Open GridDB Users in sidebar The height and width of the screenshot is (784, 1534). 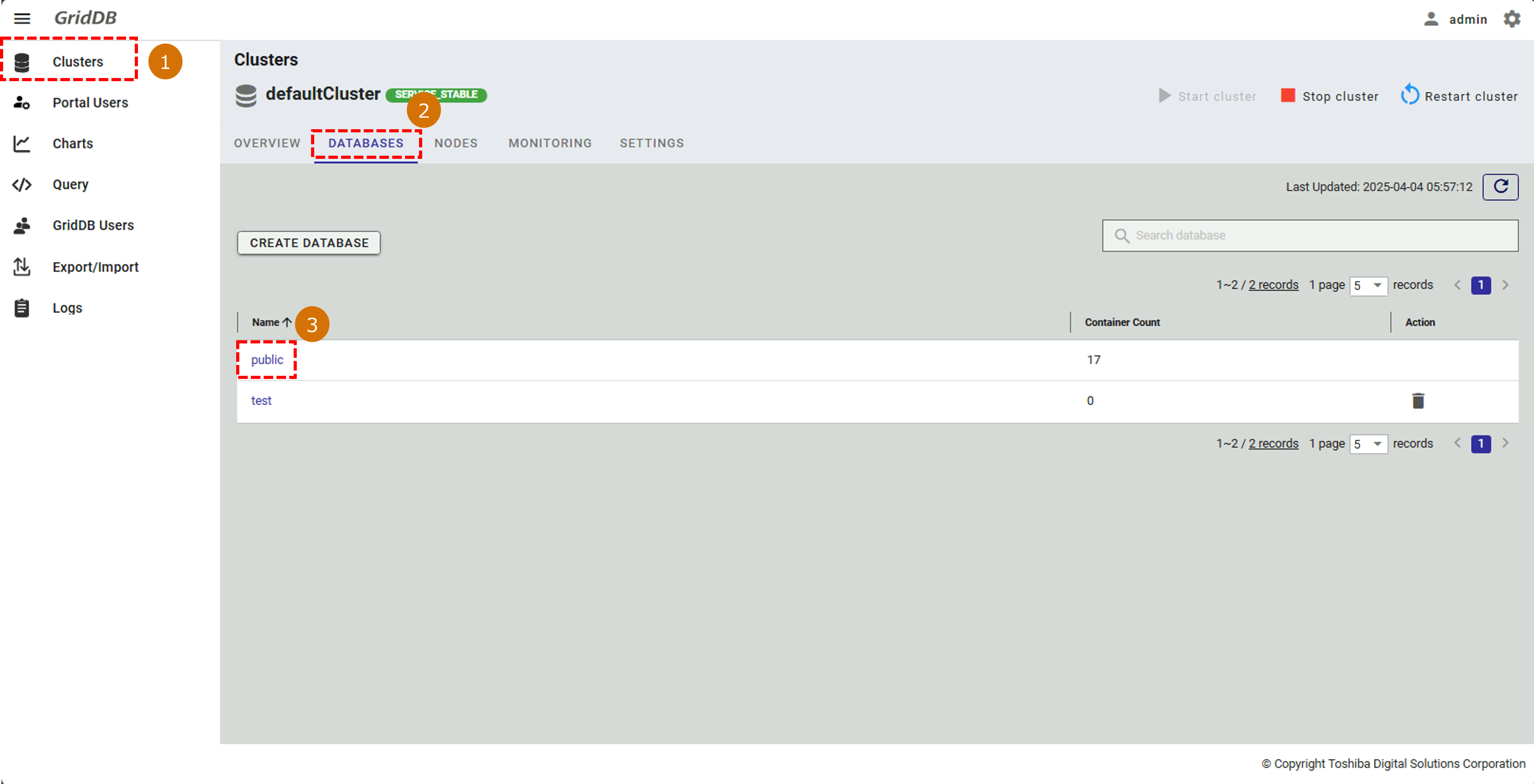click(x=93, y=225)
